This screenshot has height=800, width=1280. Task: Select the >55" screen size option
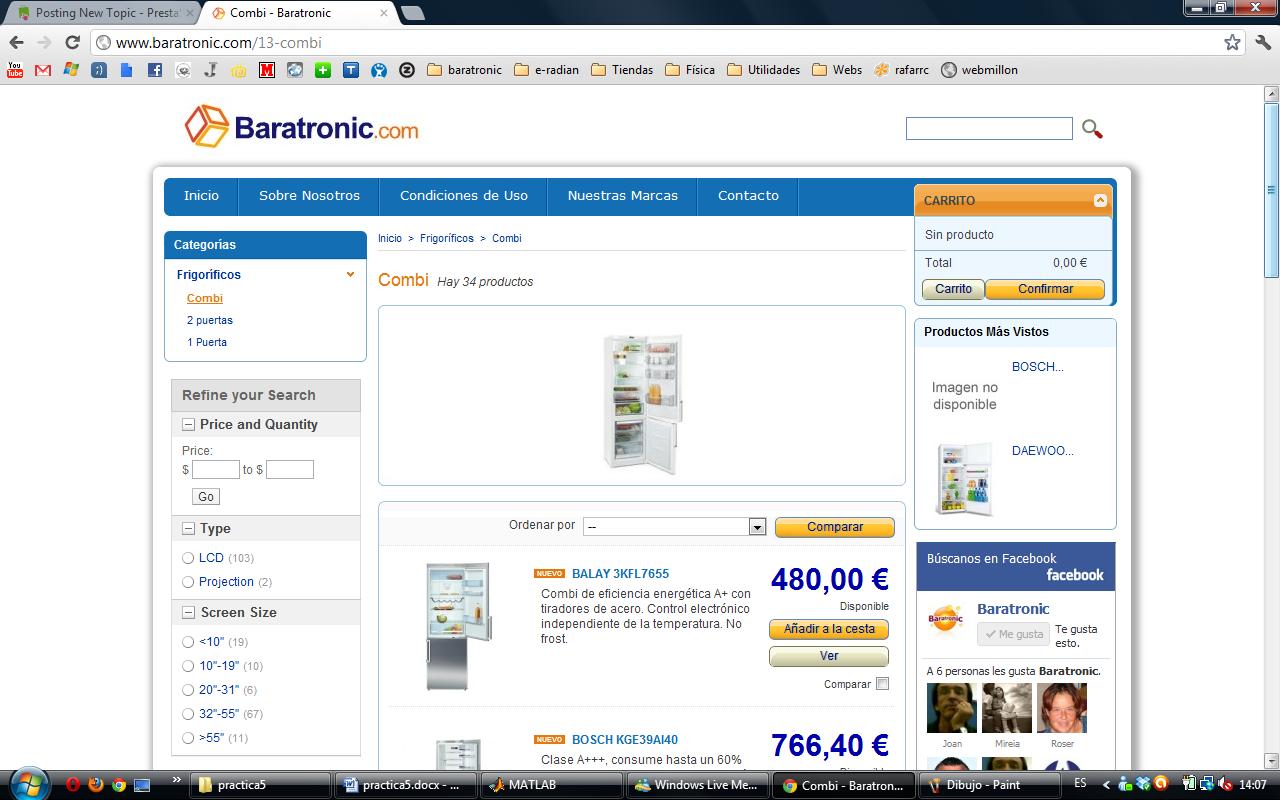click(188, 738)
